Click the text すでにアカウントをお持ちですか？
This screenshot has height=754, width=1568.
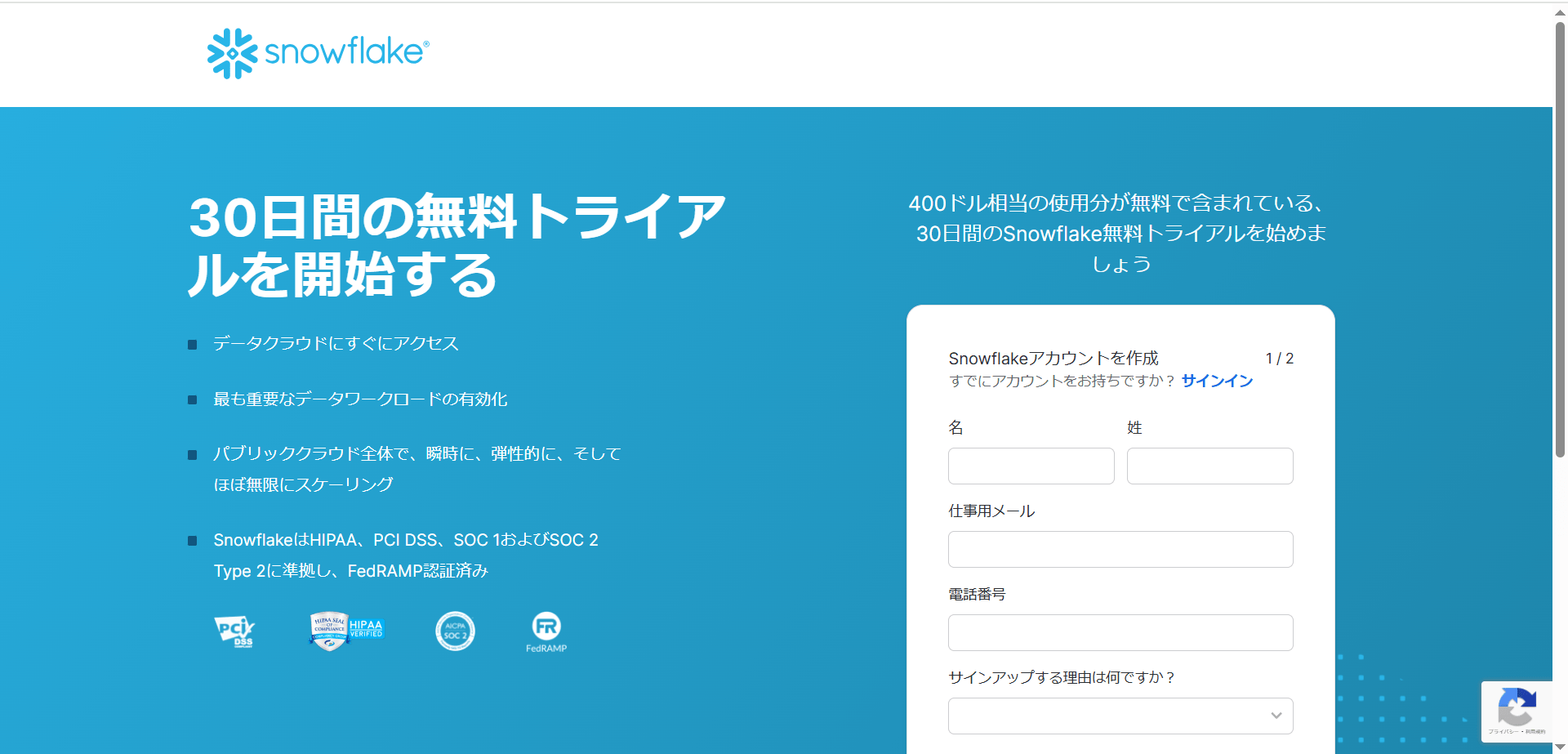1062,381
